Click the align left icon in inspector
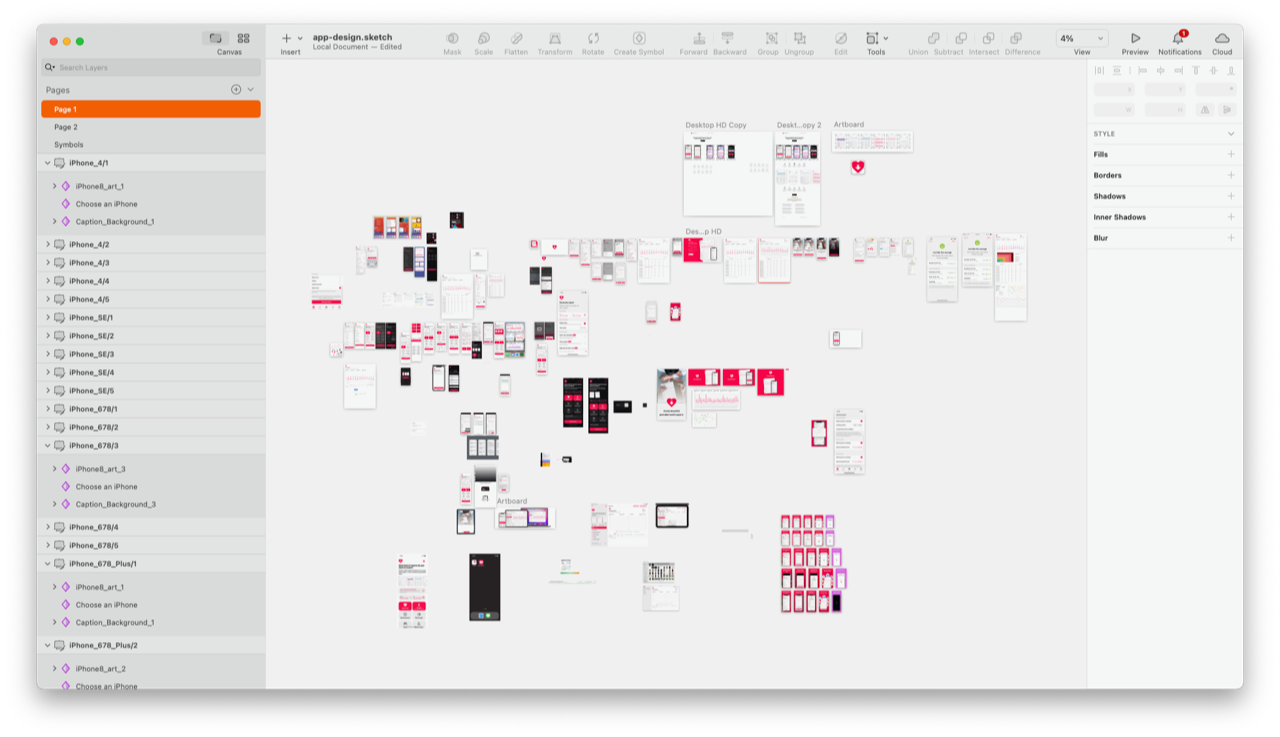The image size is (1280, 737). pos(1143,70)
